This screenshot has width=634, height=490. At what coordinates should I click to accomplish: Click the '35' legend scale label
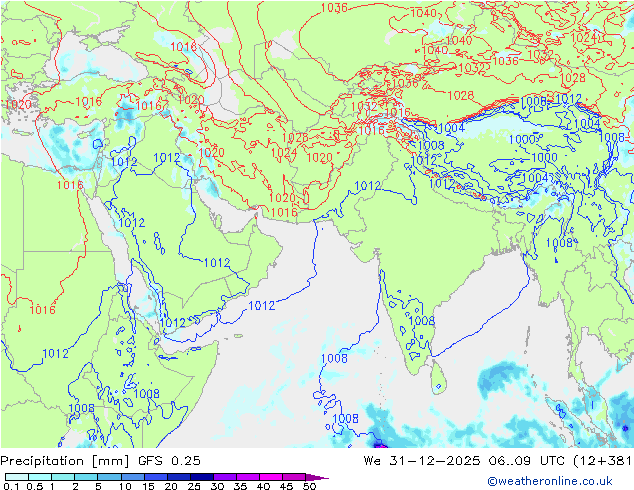tap(240, 486)
